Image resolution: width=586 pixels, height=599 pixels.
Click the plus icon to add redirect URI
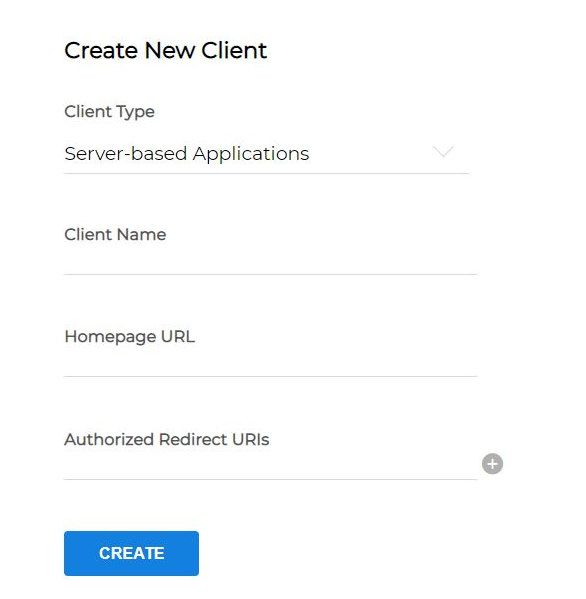point(492,464)
